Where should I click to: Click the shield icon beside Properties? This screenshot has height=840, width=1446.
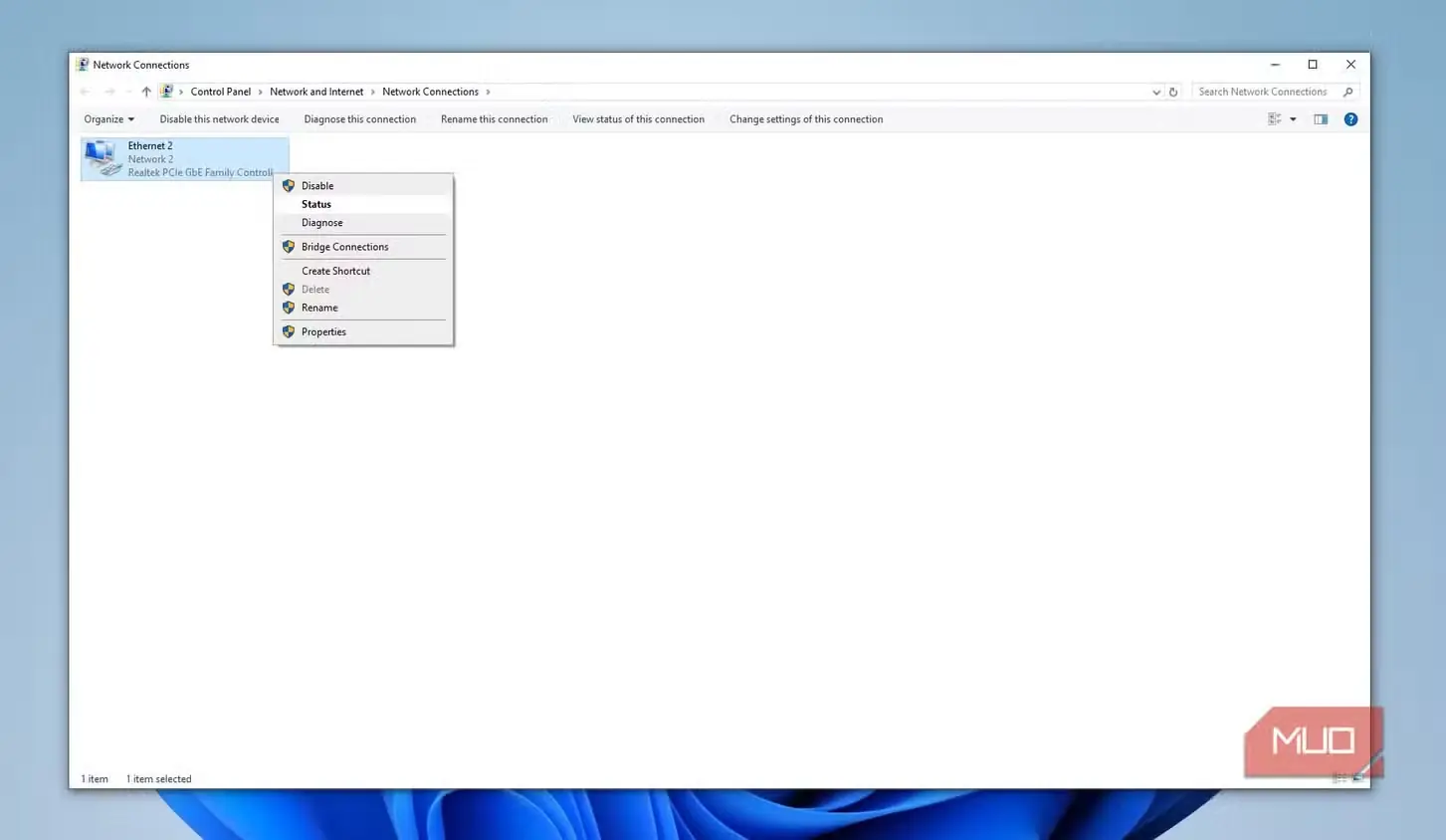point(289,332)
